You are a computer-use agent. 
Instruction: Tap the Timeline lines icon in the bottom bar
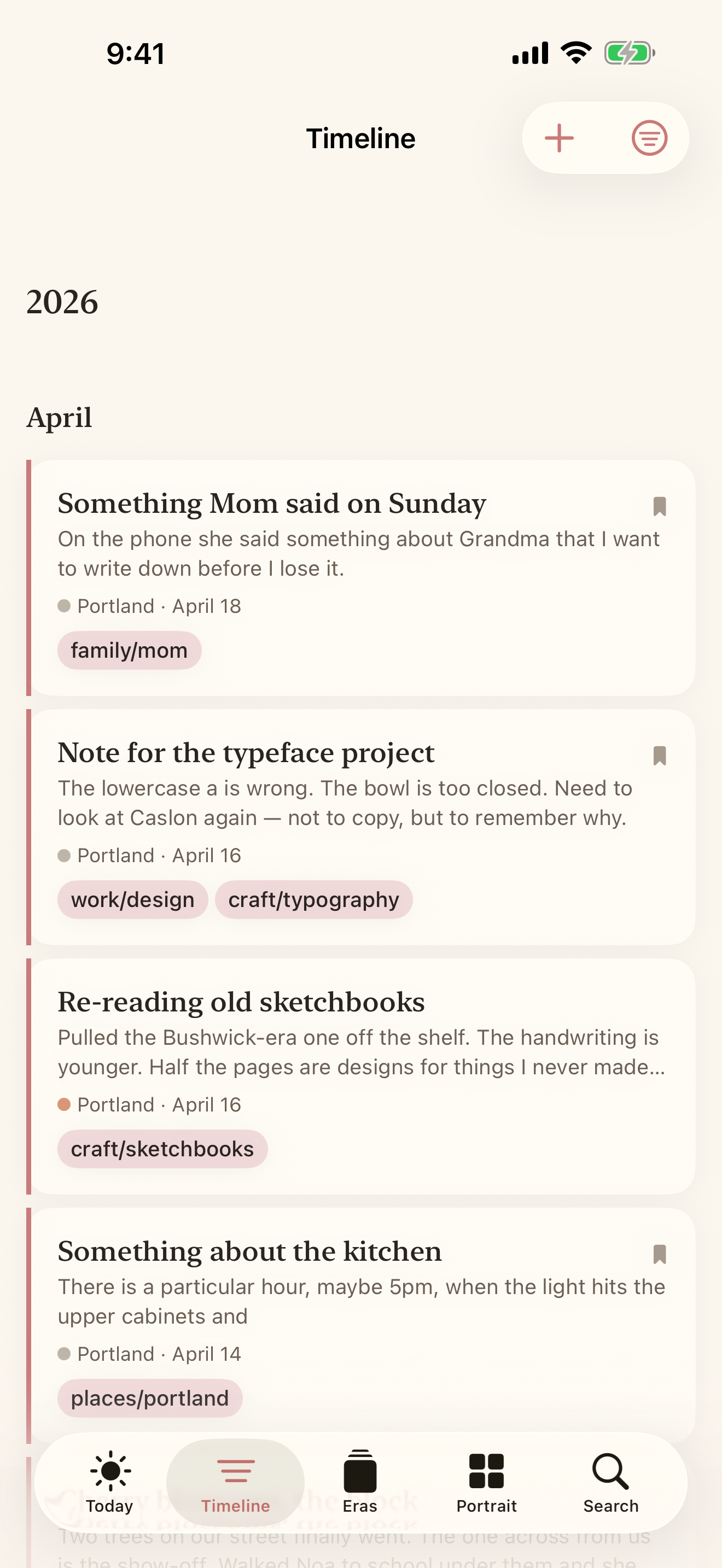236,1471
